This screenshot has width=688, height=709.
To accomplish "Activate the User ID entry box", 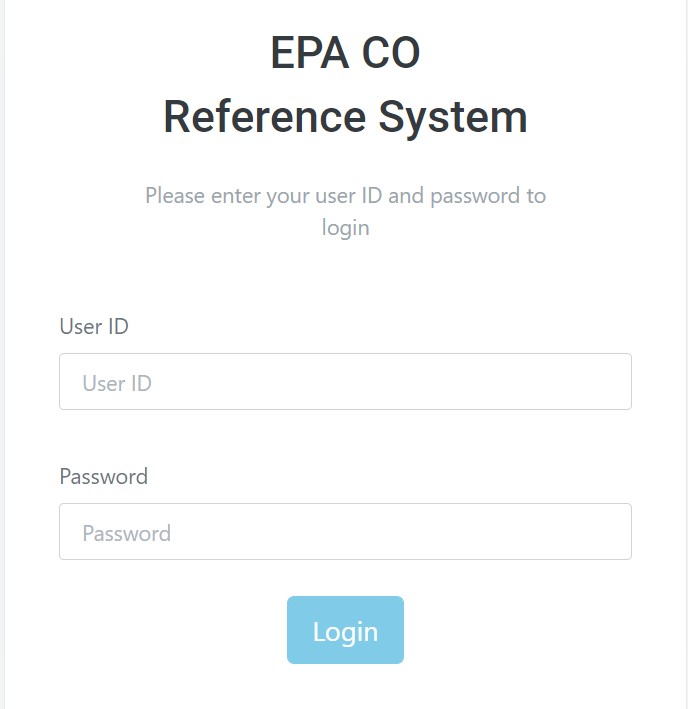I will (345, 381).
